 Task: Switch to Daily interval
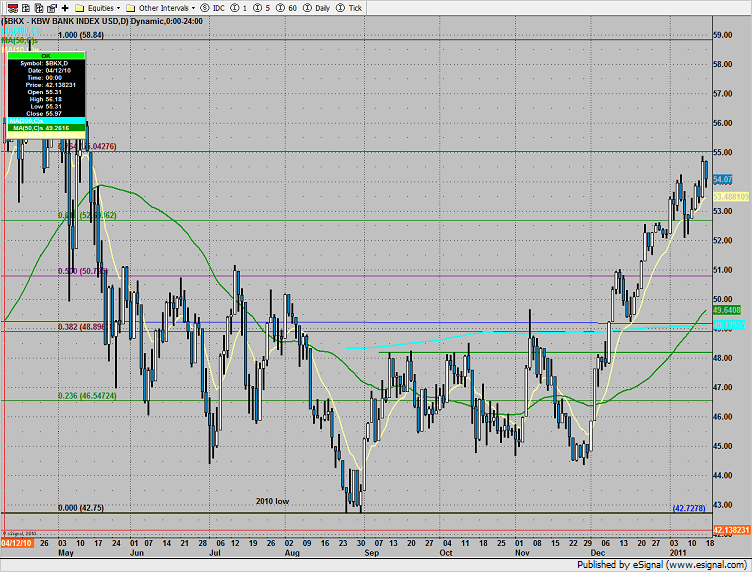pyautogui.click(x=317, y=8)
